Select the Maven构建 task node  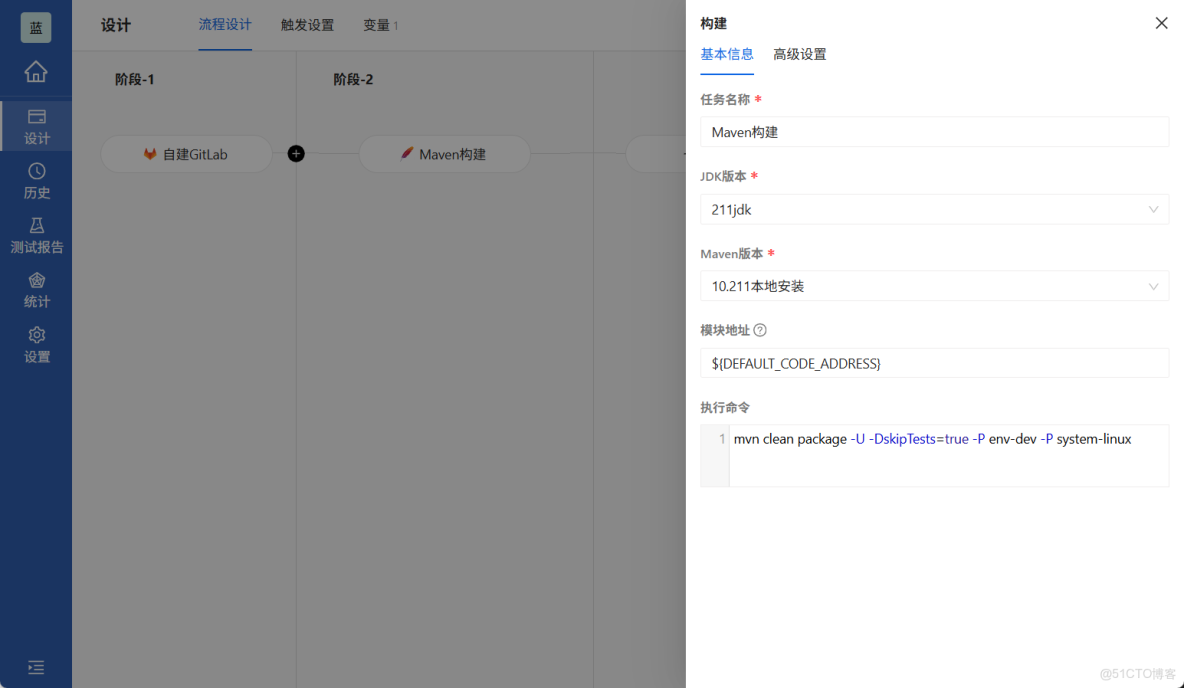(x=444, y=153)
